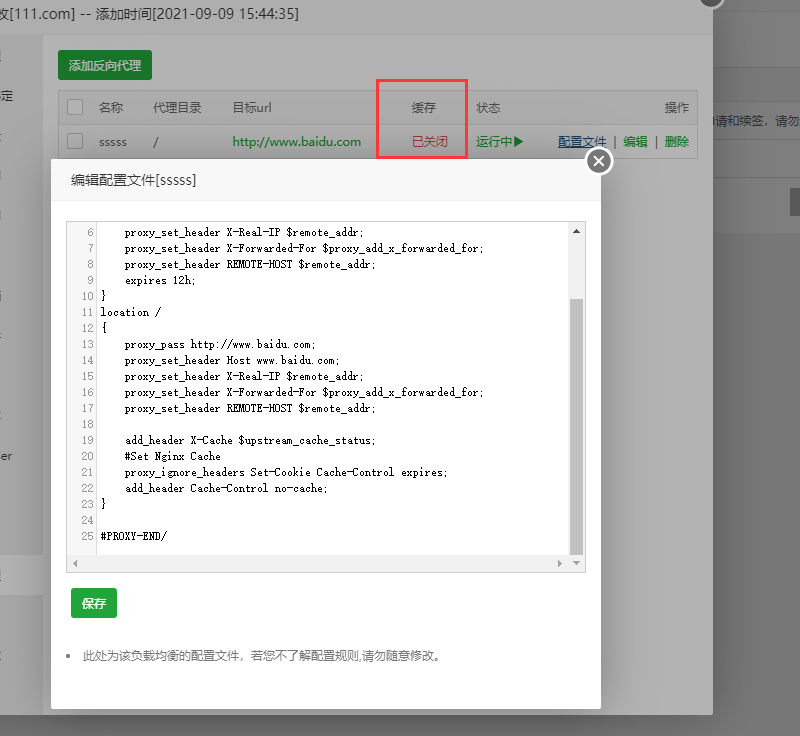Click the 编辑配置文件[sssss] dialog title
800x736 pixels.
(x=134, y=180)
